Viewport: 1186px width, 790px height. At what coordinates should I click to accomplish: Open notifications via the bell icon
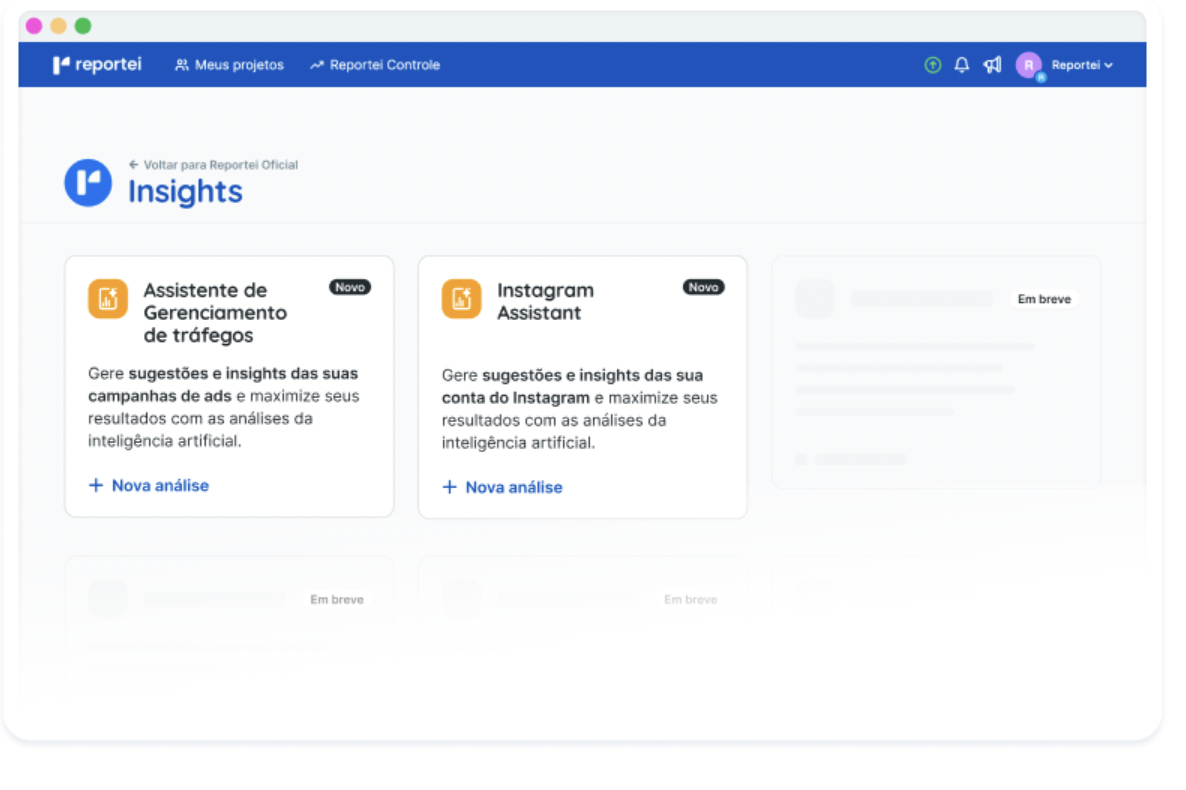click(x=961, y=64)
